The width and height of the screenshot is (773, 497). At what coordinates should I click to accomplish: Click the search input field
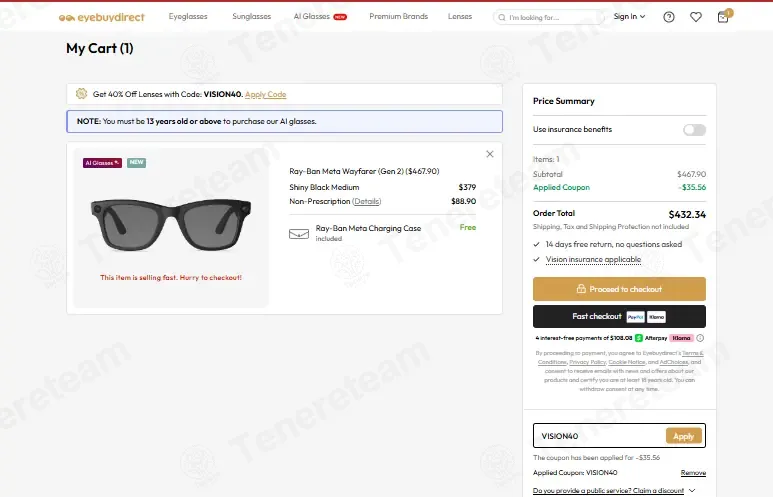point(548,18)
